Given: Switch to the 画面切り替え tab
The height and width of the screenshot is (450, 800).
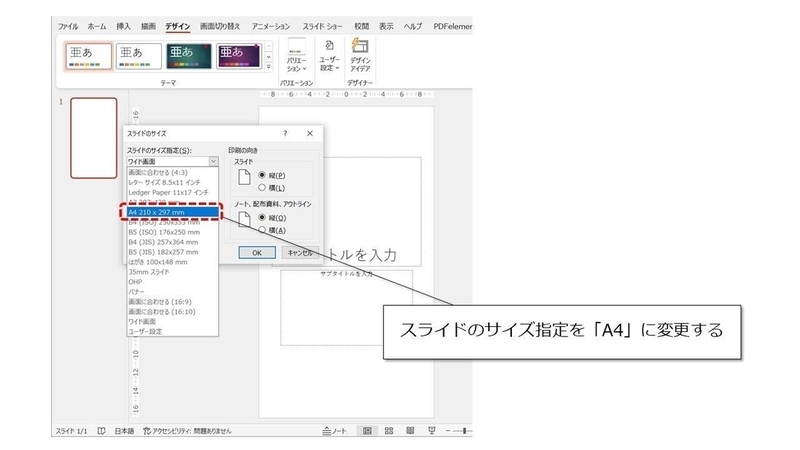Looking at the screenshot, I should tap(220, 27).
